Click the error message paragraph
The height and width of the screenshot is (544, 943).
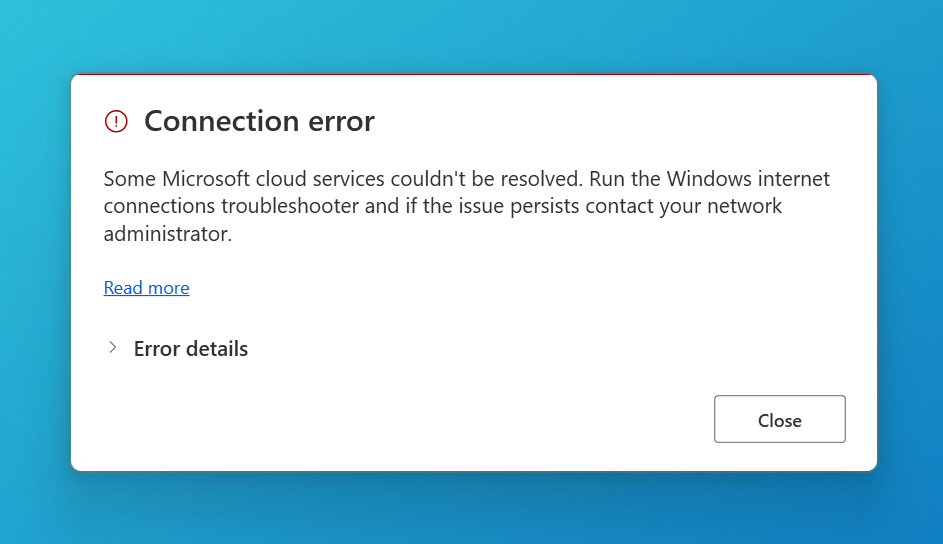[x=466, y=206]
